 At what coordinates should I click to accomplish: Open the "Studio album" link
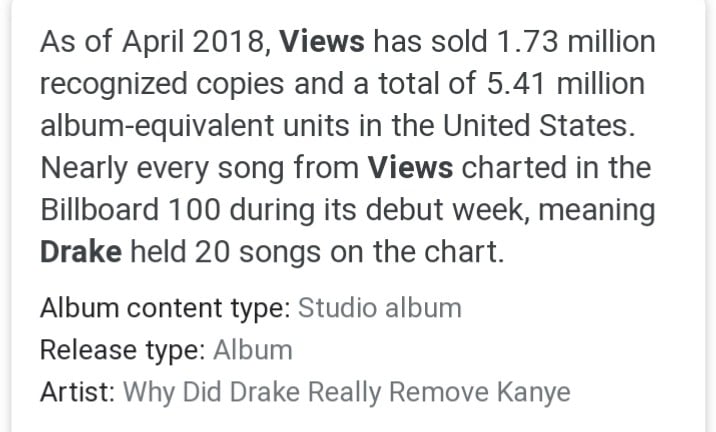(379, 308)
